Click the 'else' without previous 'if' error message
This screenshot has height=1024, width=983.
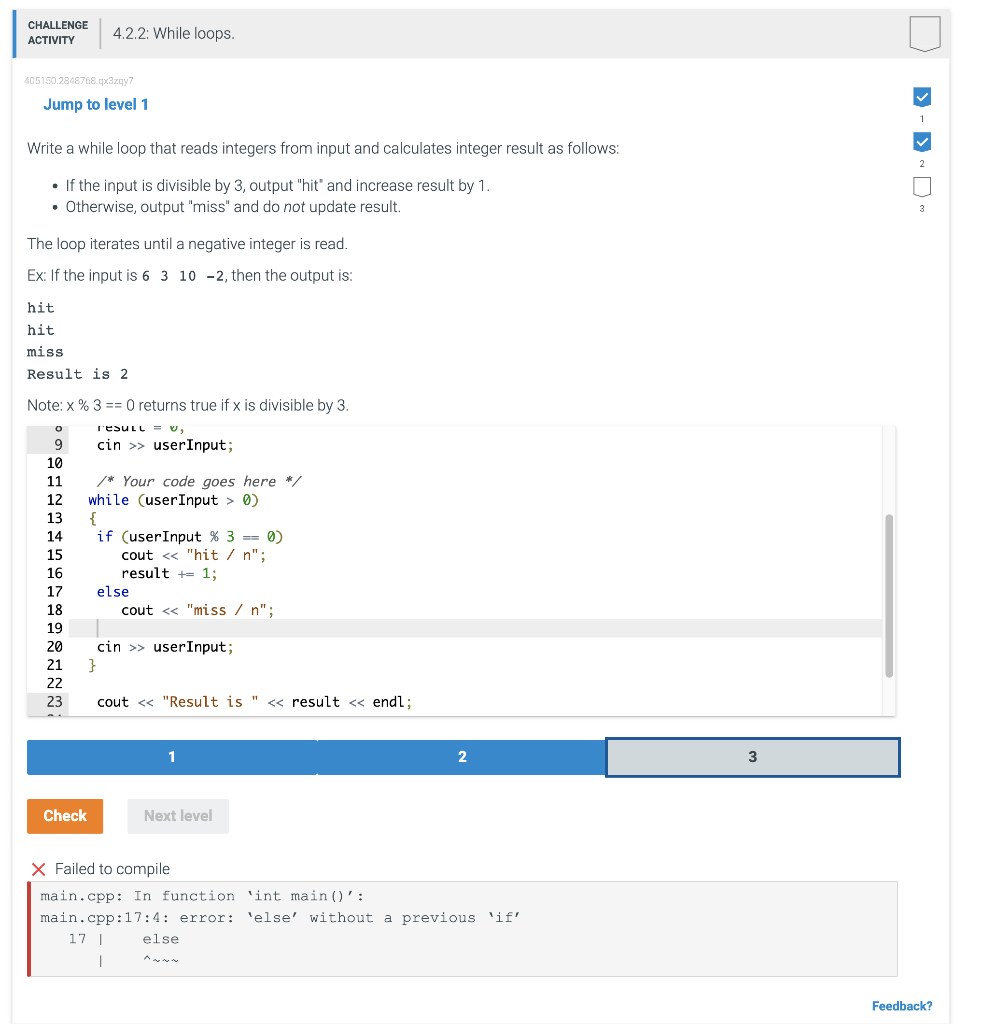[280, 918]
